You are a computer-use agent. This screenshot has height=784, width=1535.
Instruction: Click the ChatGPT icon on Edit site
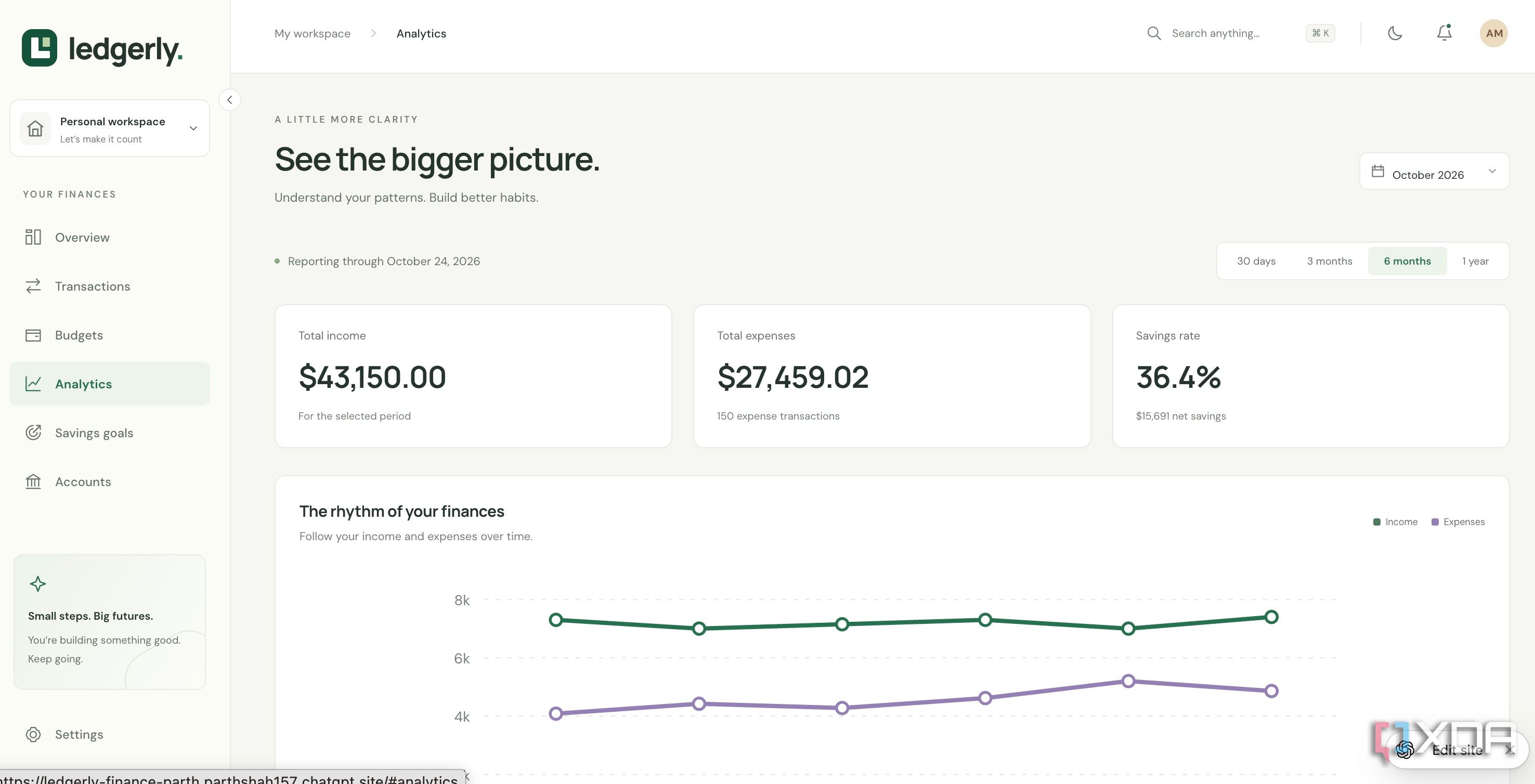(x=1404, y=750)
